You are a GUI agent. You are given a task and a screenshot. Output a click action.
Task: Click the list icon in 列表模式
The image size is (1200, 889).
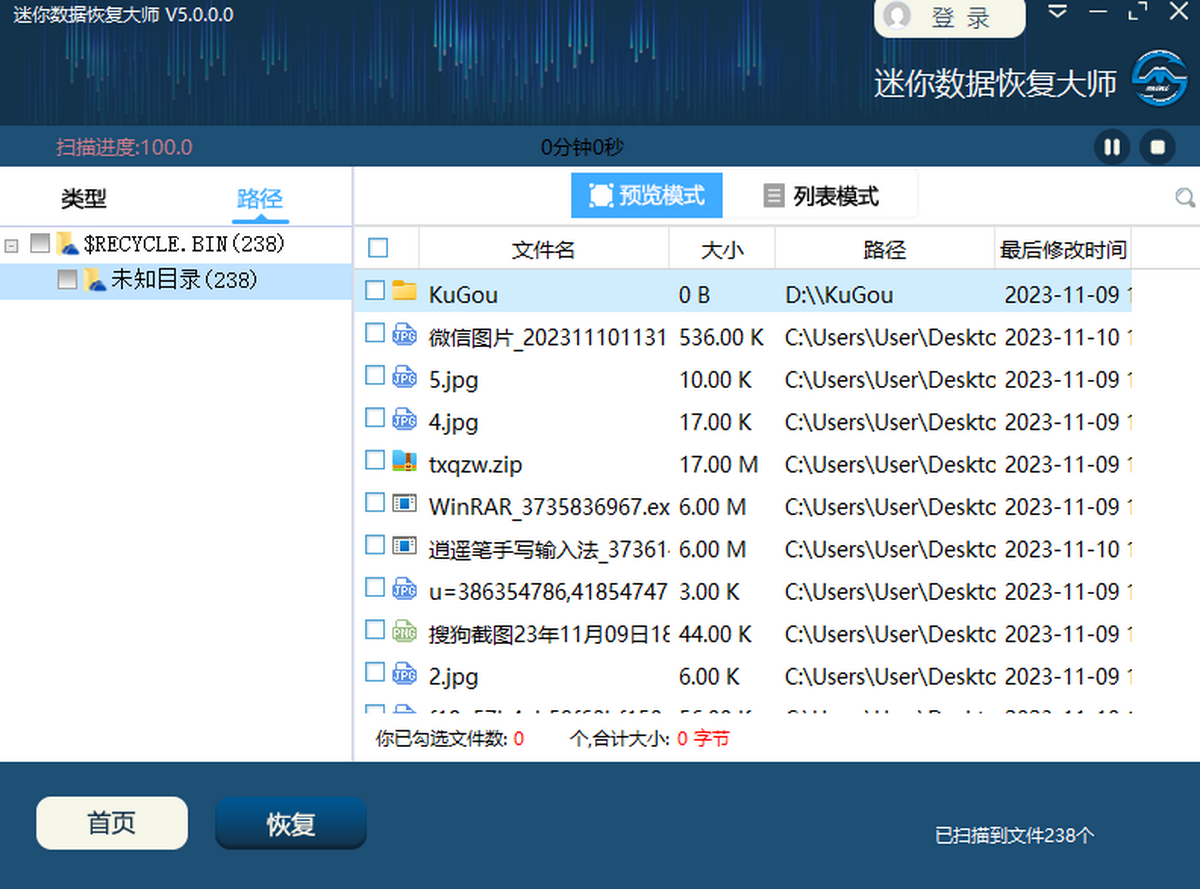(x=773, y=195)
